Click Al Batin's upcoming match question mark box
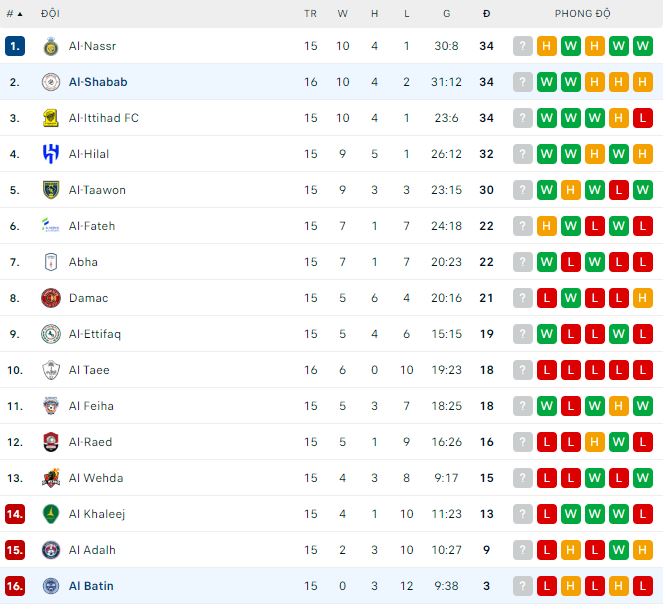Screen dimensions: 667x610 522,586
